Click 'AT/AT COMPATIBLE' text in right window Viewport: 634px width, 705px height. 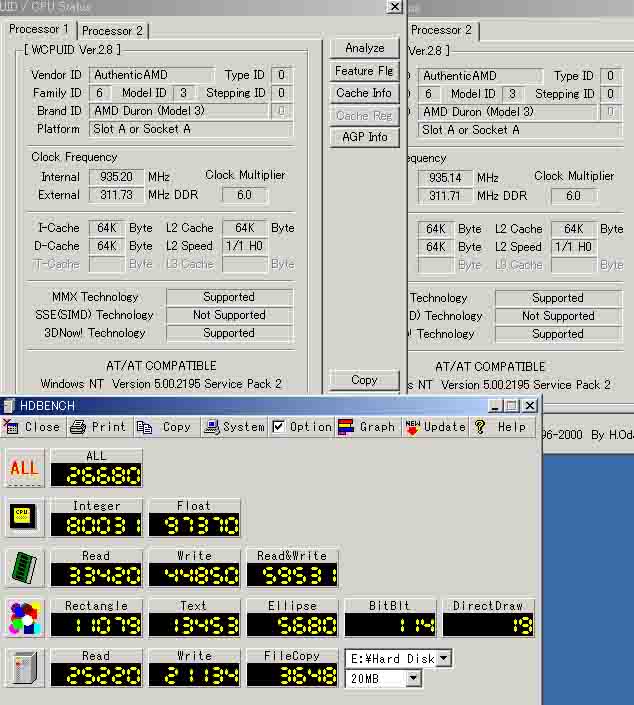click(490, 367)
